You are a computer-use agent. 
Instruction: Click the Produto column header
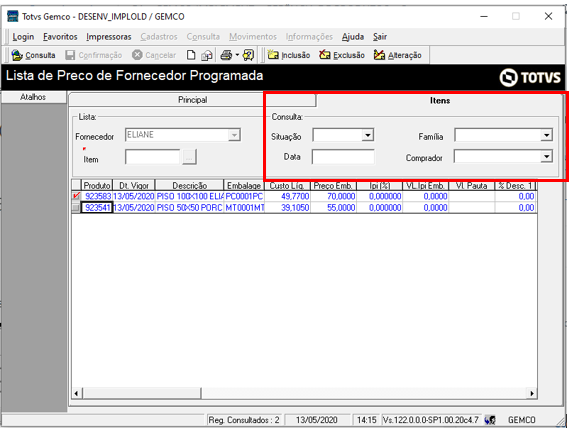pyautogui.click(x=97, y=185)
